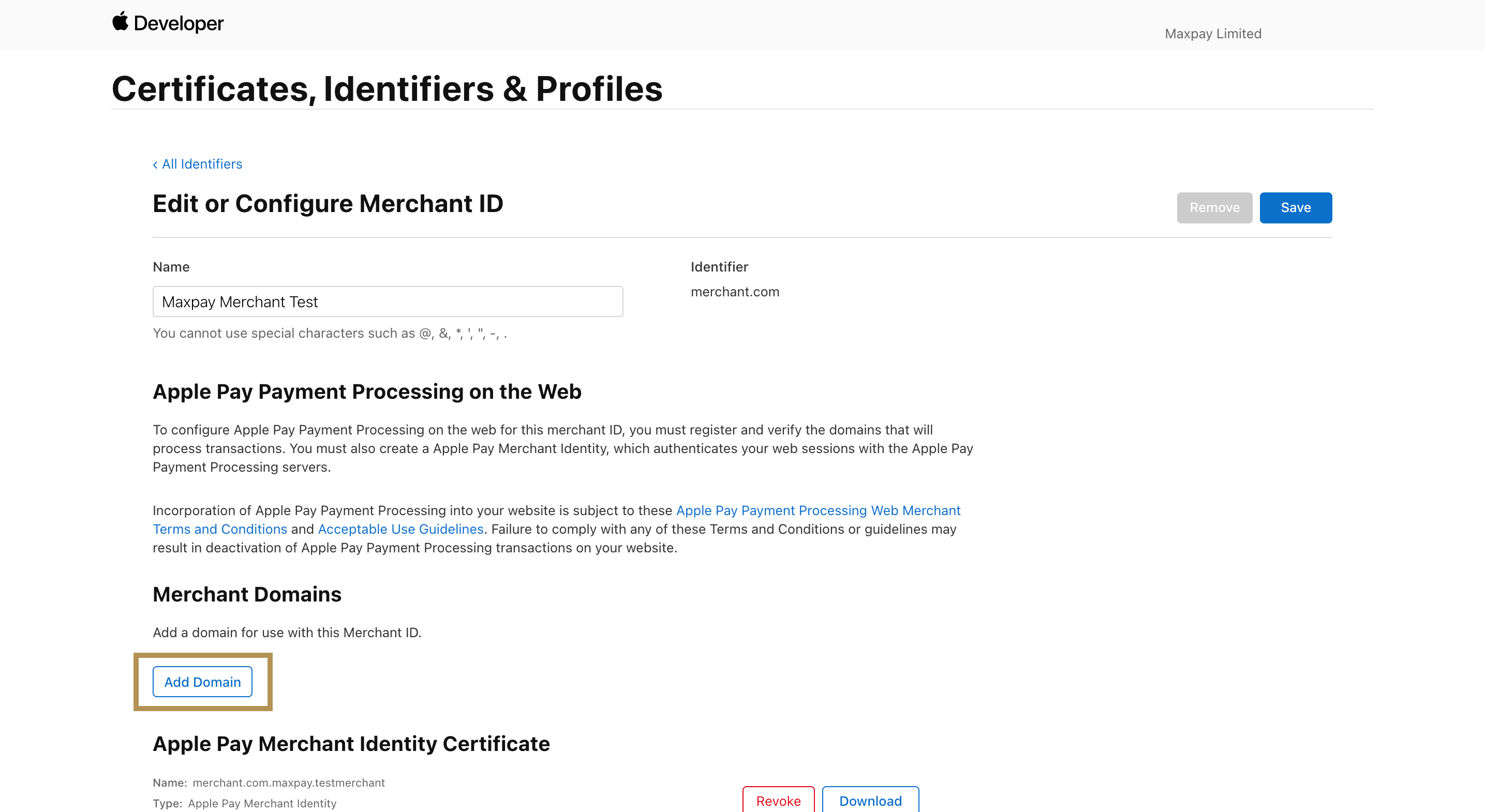Screen dimensions: 1485x812
Task: Click the Certificates, Identifiers & Profiles title
Action: [387, 89]
